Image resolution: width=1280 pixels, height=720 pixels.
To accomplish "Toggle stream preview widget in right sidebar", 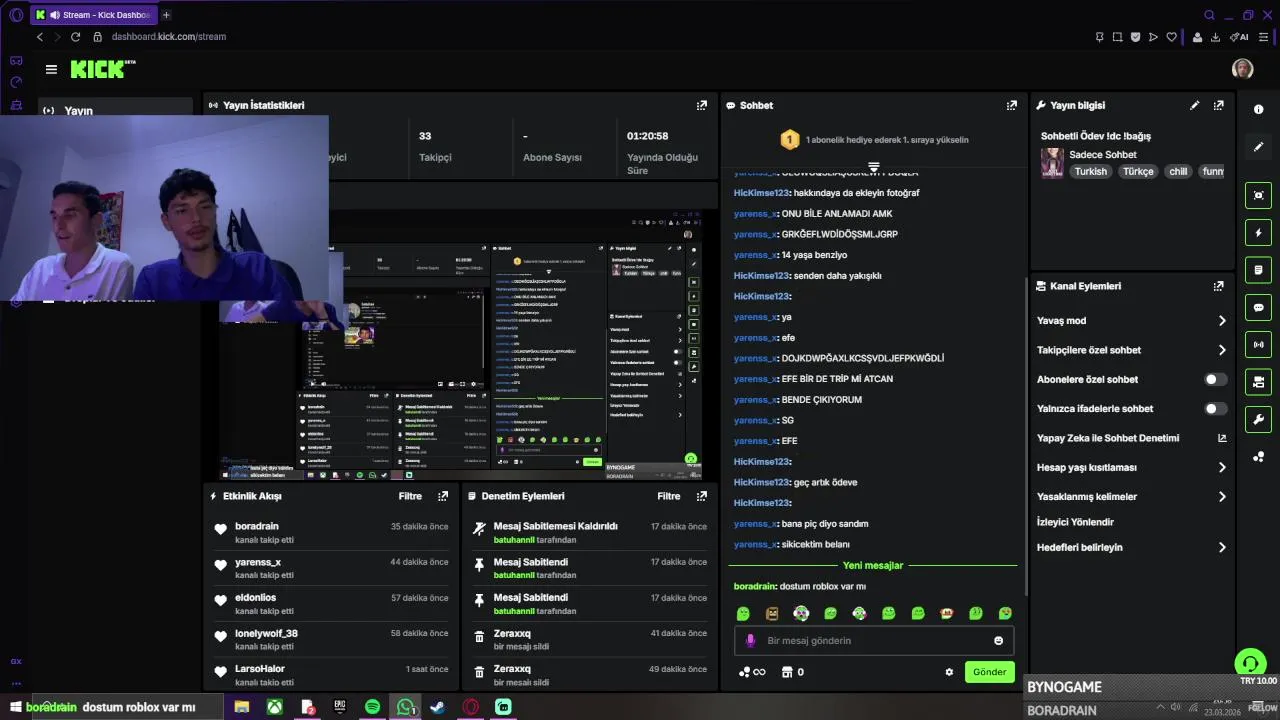I will (x=1258, y=195).
